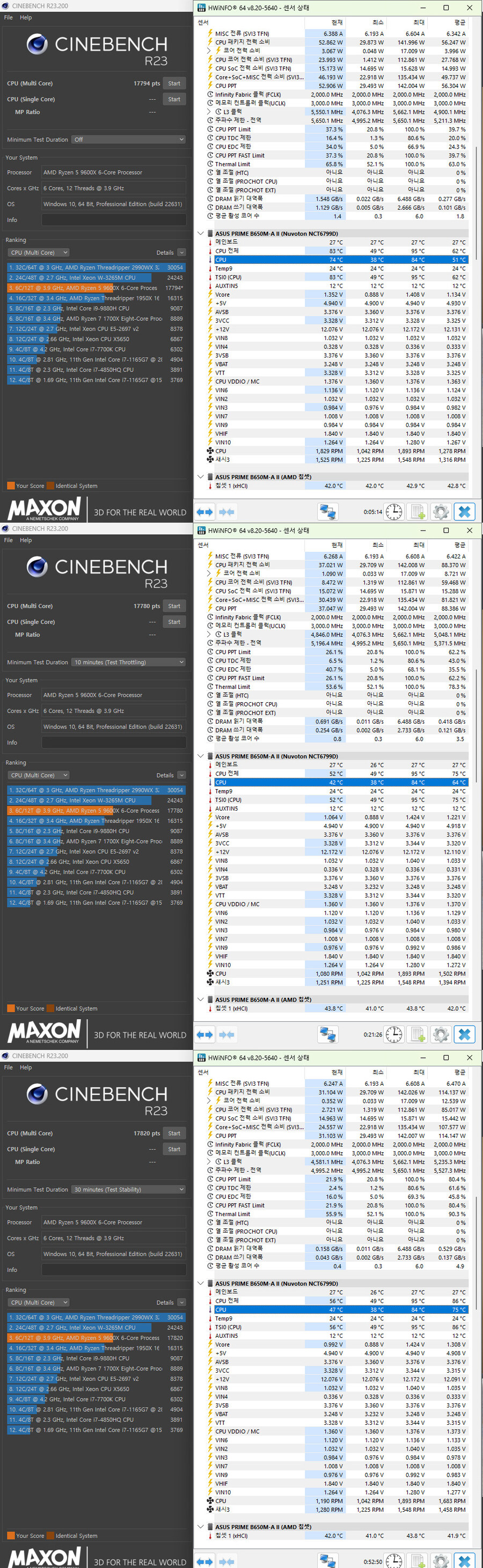Open the '10 minutes (Test Throttling)' duration dropdown
This screenshot has width=483, height=1568.
coord(128,662)
